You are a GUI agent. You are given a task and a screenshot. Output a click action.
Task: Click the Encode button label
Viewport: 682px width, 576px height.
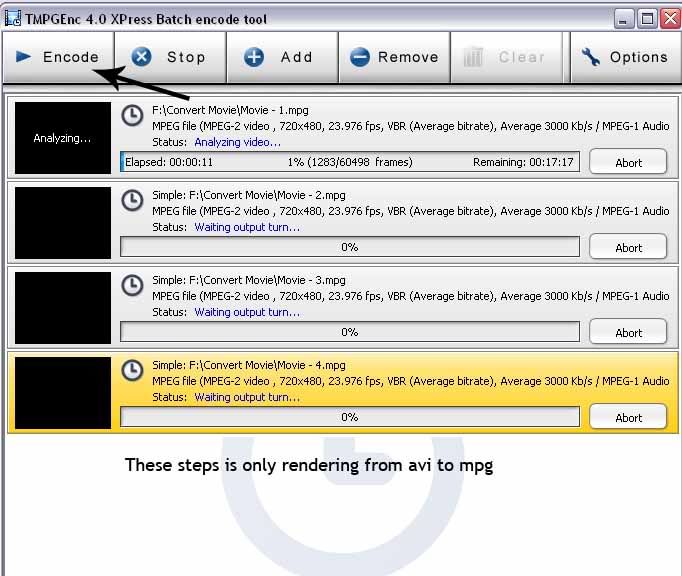click(x=71, y=57)
